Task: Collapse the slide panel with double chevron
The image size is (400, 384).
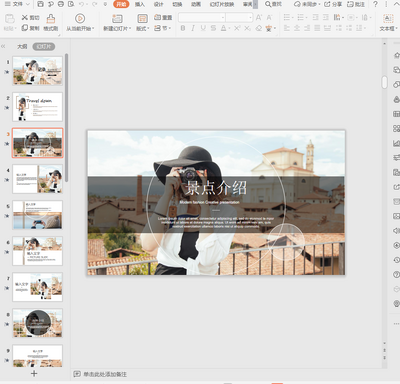Action: tap(3, 47)
